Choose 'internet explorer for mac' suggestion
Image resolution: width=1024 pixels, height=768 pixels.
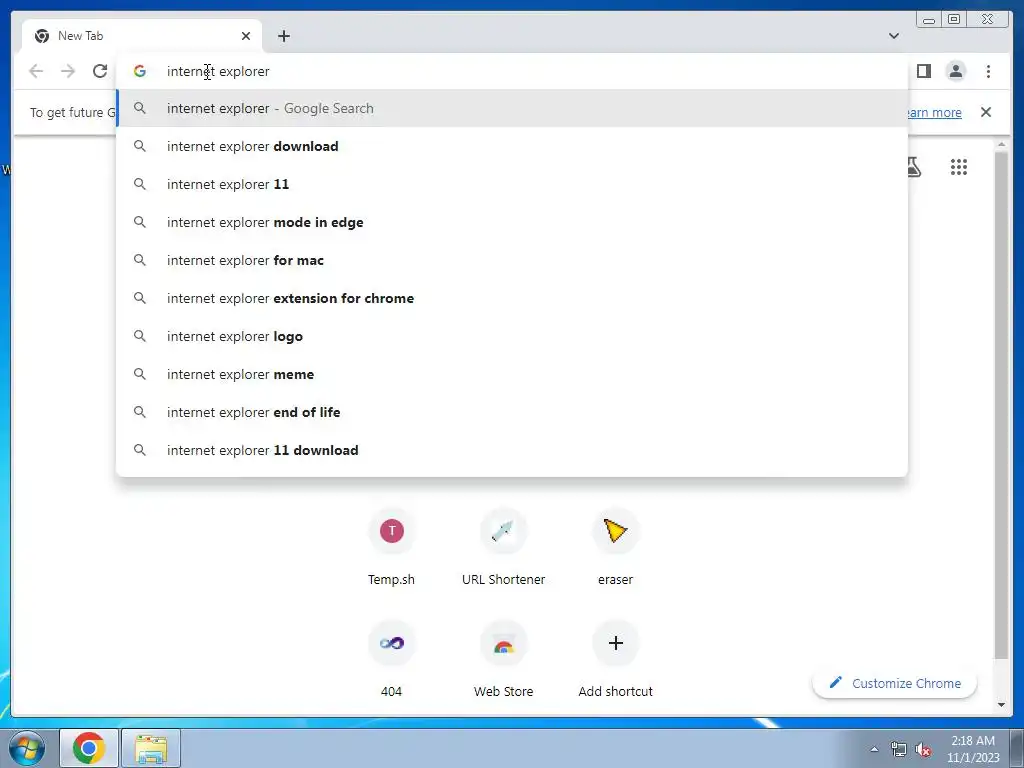click(x=512, y=260)
